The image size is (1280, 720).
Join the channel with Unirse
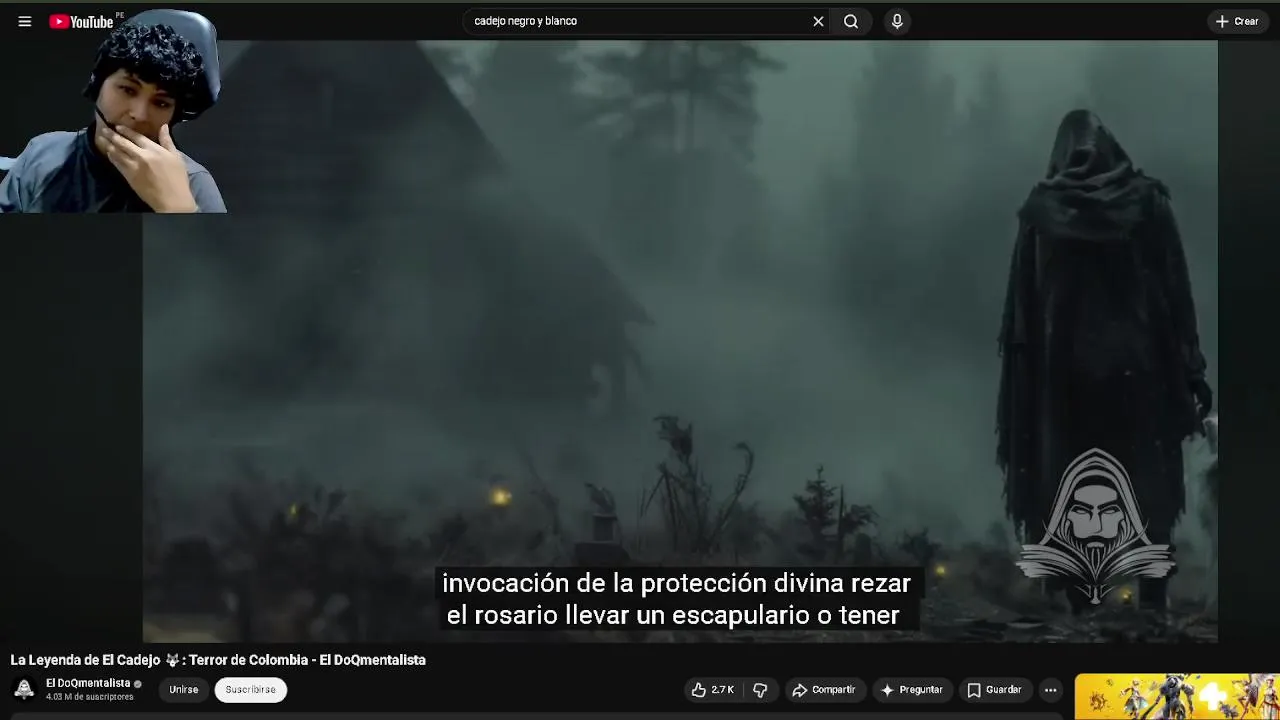[x=183, y=690]
